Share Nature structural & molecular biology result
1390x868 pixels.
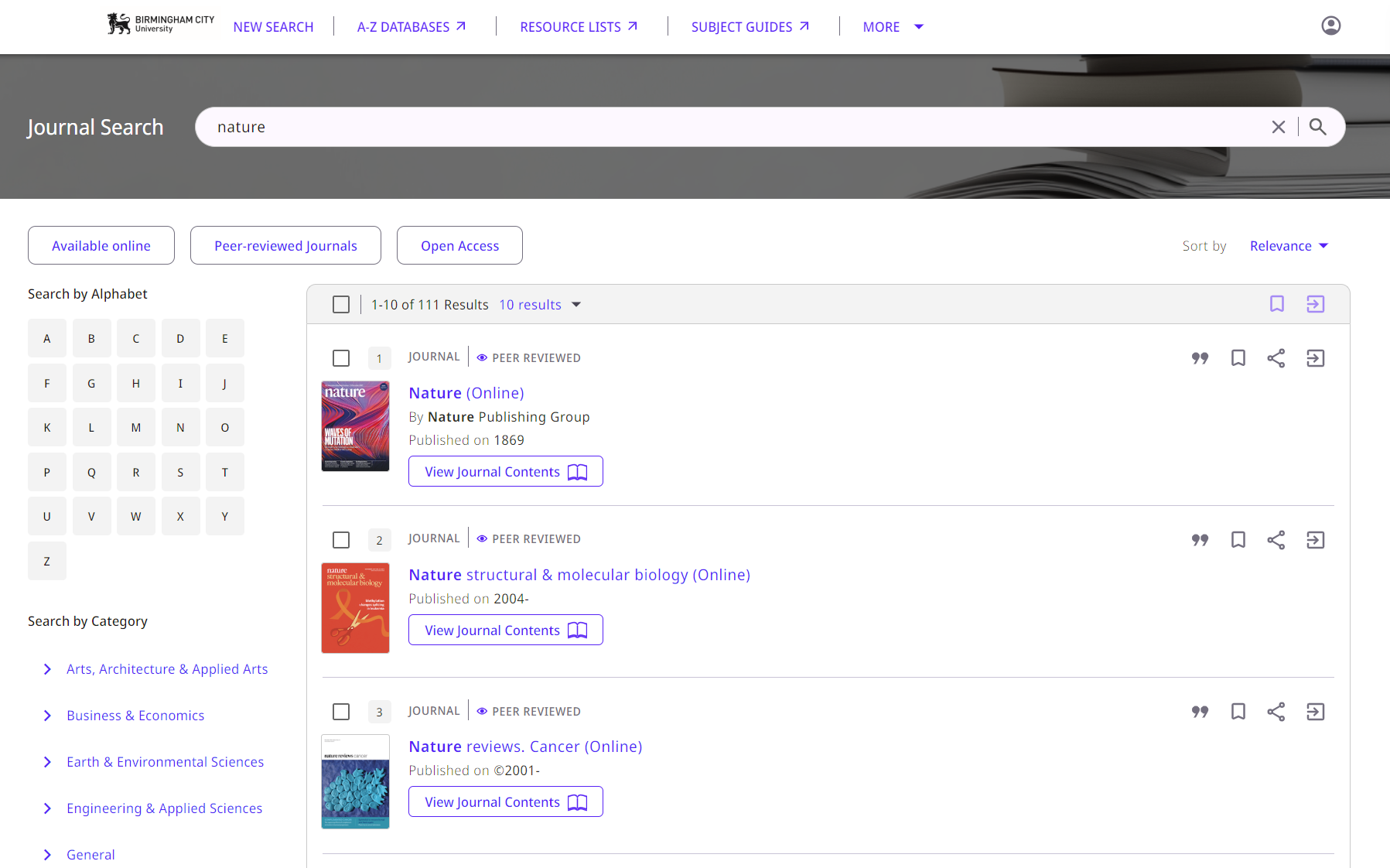pos(1276,540)
